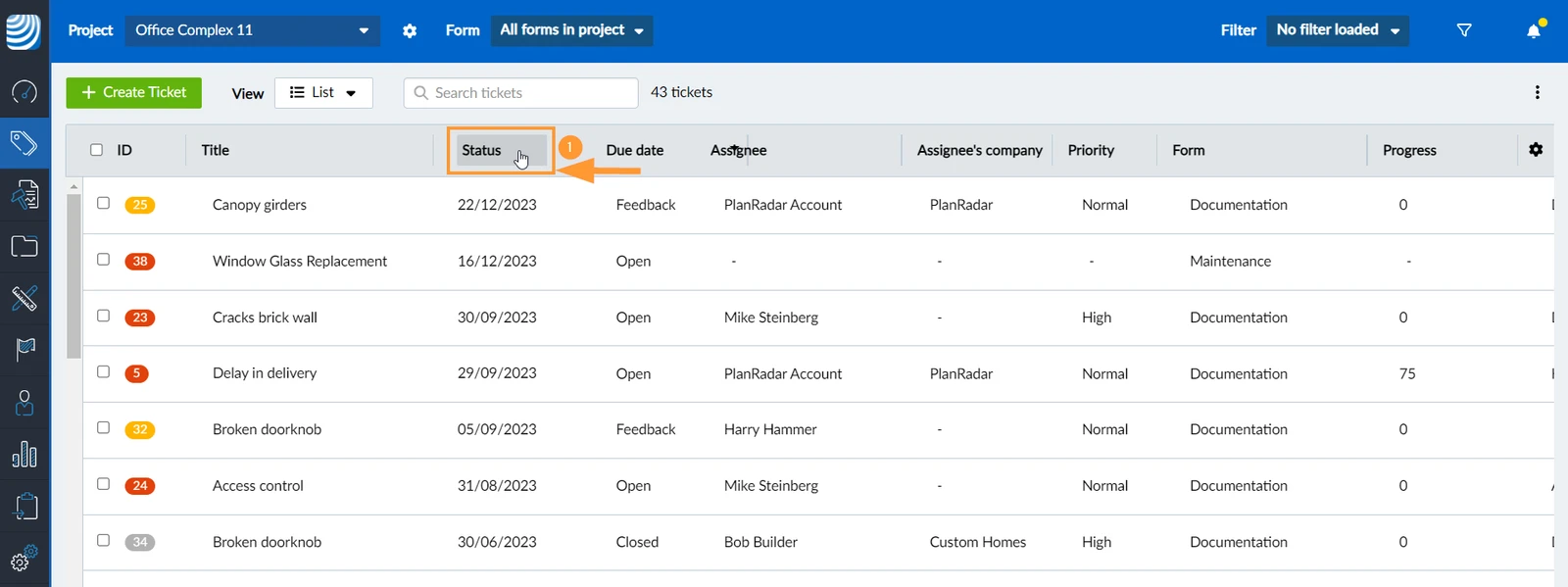Open the three-dot more options menu

1537,92
